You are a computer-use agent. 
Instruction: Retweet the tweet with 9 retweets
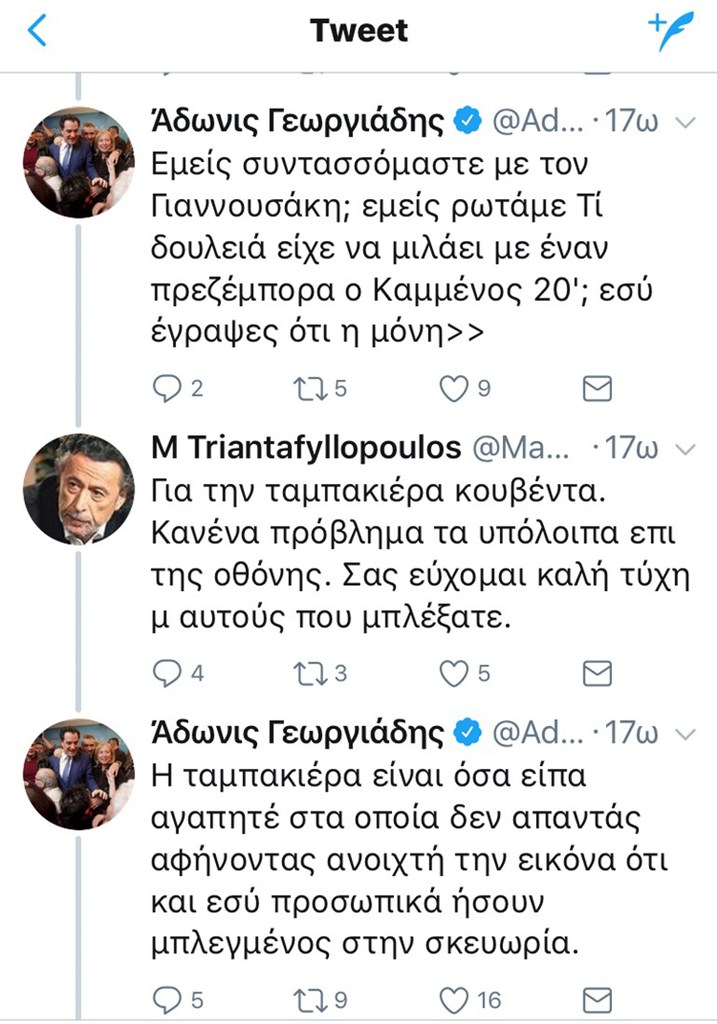click(308, 999)
